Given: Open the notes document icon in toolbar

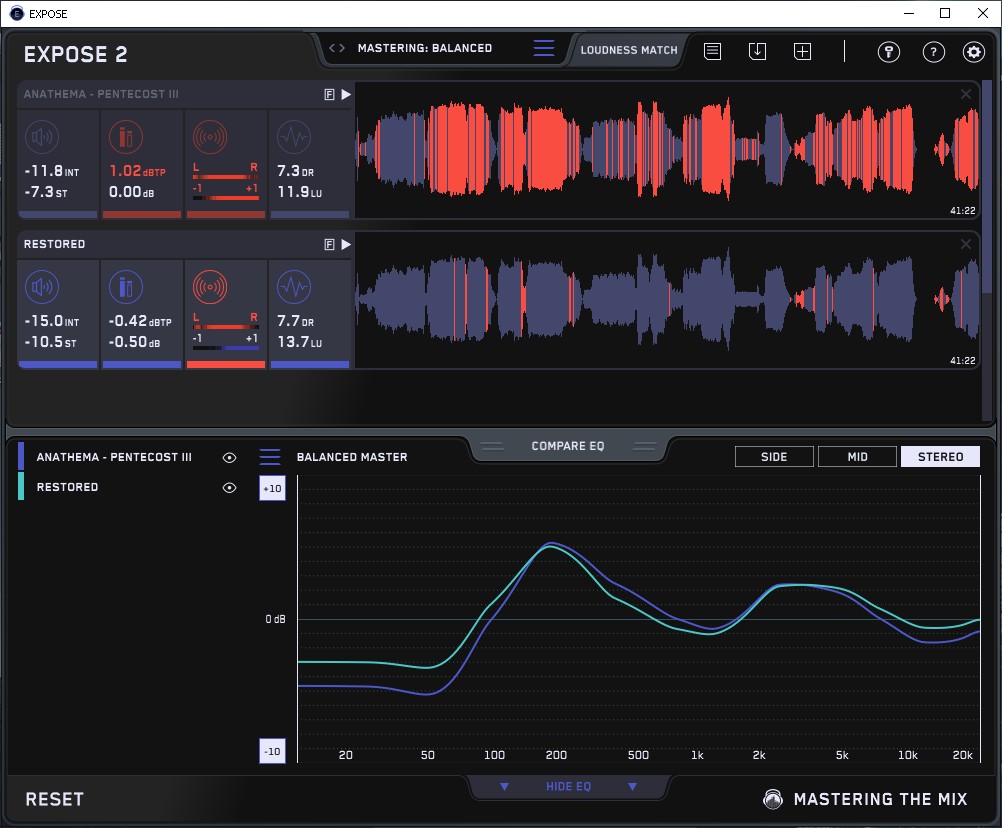Looking at the screenshot, I should [x=712, y=51].
